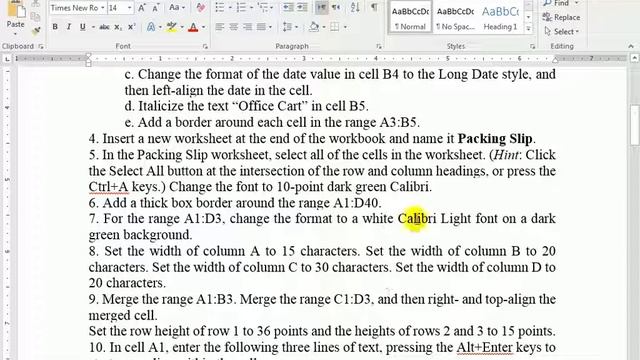Expand Shading color dropdown arrow
640x360 pixels.
(x=324, y=27)
